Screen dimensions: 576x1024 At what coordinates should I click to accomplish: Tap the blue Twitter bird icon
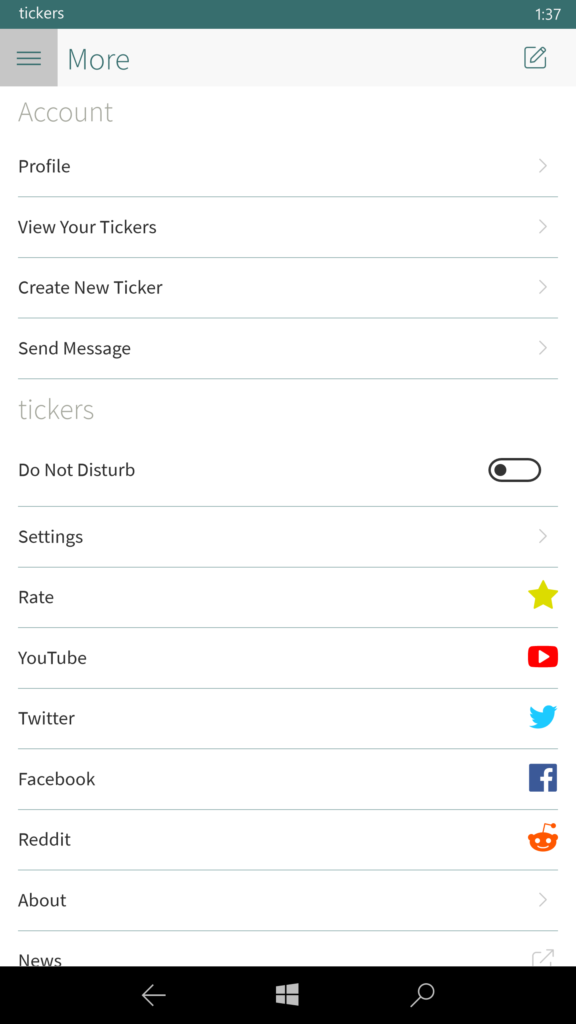coord(543,717)
